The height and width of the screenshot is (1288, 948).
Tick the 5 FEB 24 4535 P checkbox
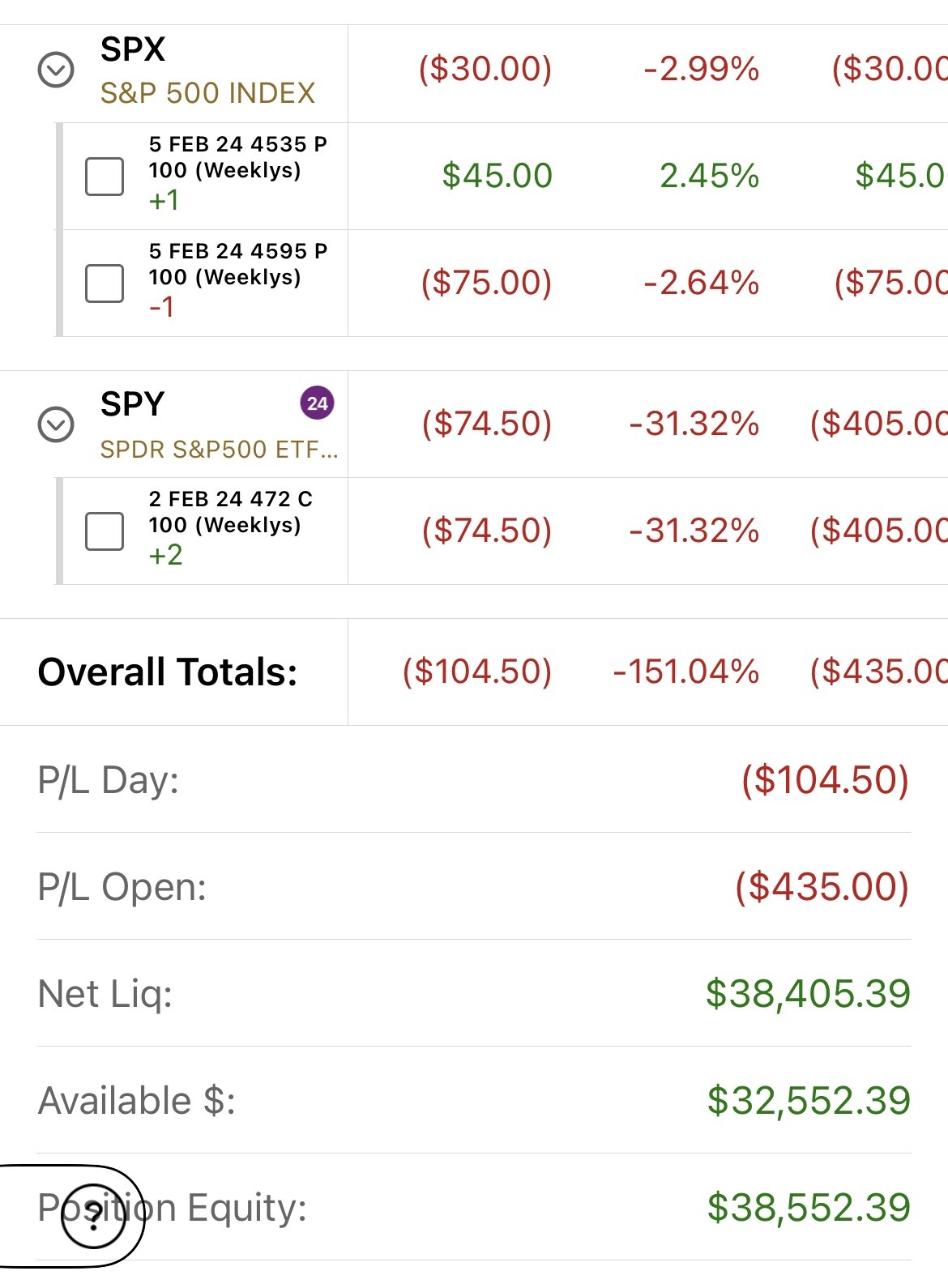pos(105,177)
